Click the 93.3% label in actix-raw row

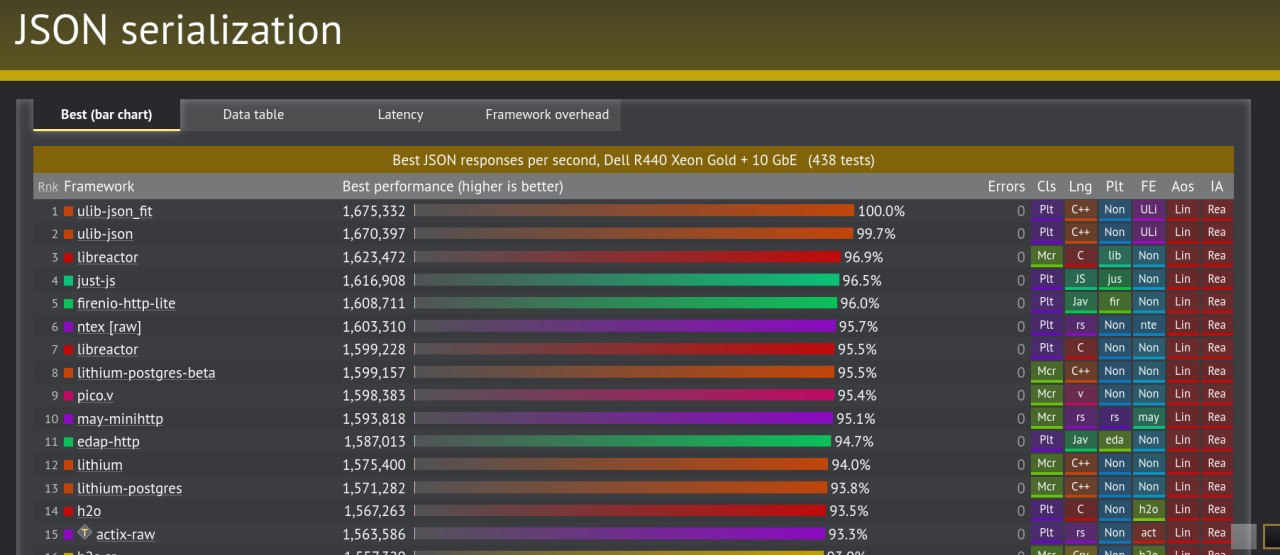[848, 534]
